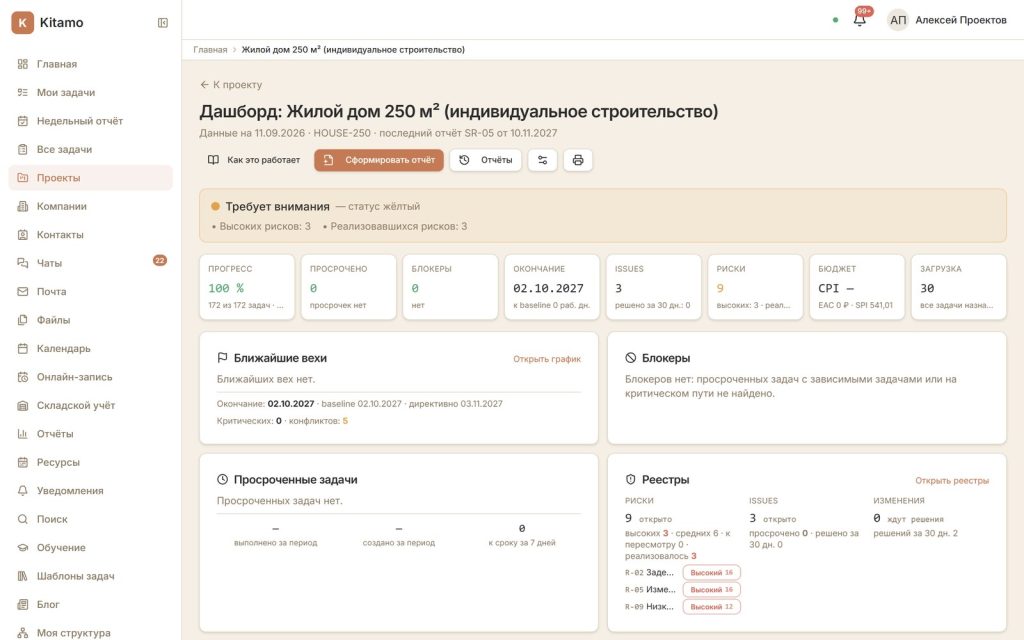The image size is (1024, 640).
Task: Click the Моя структура sidebar icon
Action: coord(23,633)
